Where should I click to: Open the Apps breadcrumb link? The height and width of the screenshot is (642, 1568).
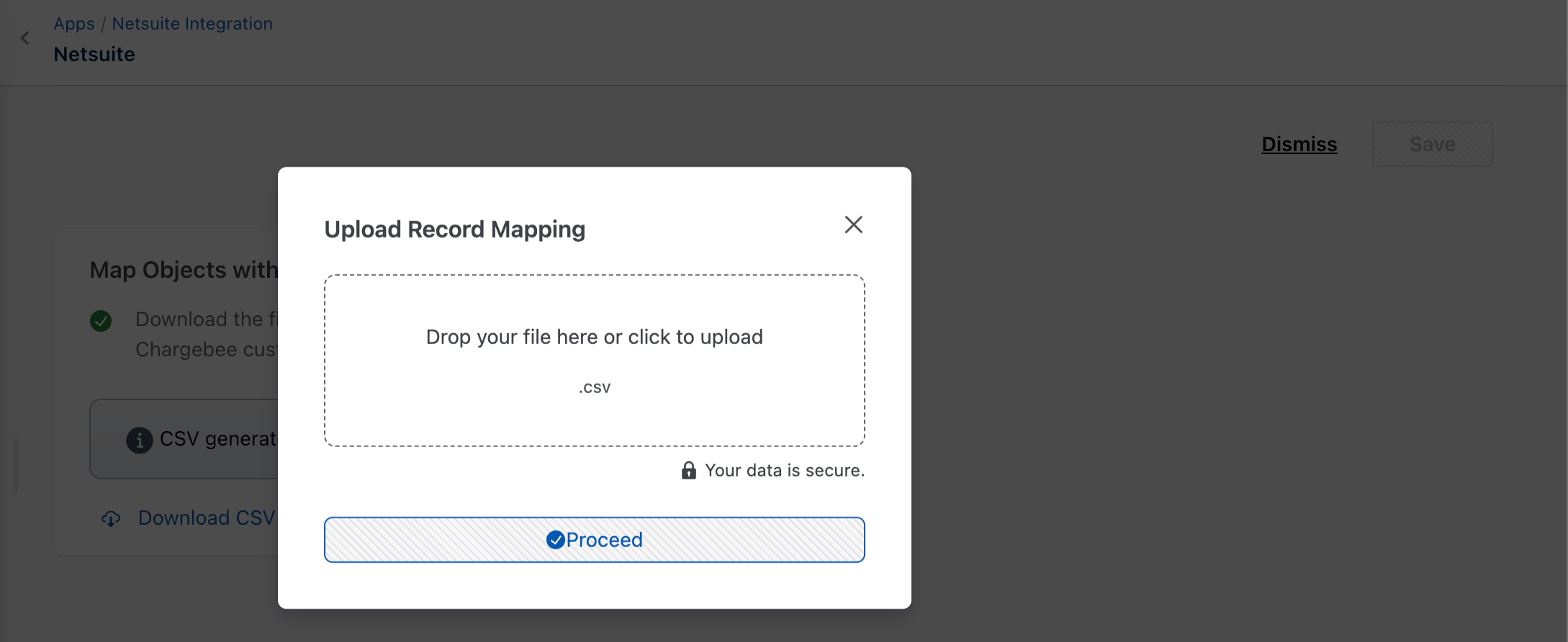tap(73, 24)
